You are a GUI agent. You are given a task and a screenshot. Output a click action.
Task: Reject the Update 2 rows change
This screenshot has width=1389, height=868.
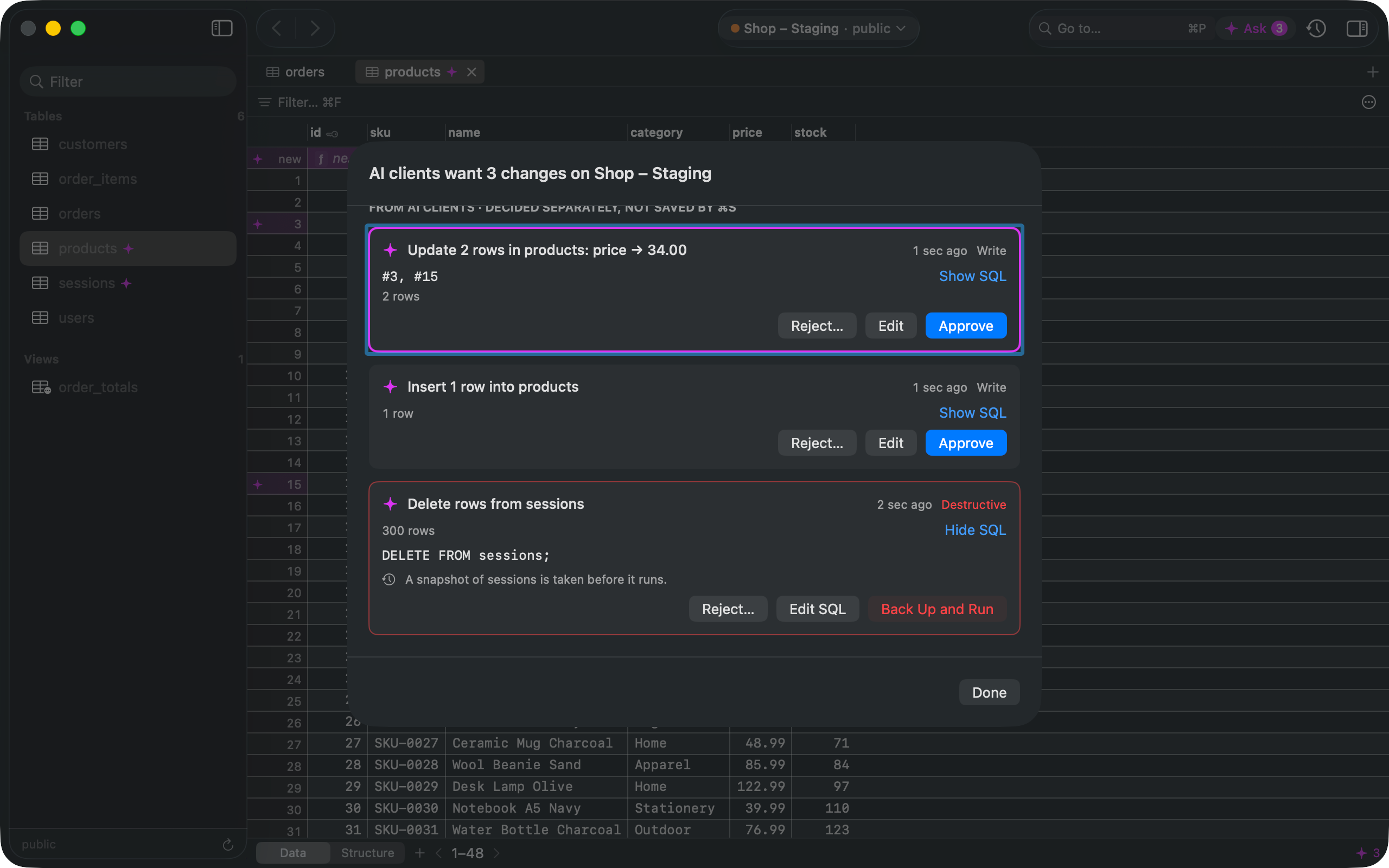(x=817, y=325)
